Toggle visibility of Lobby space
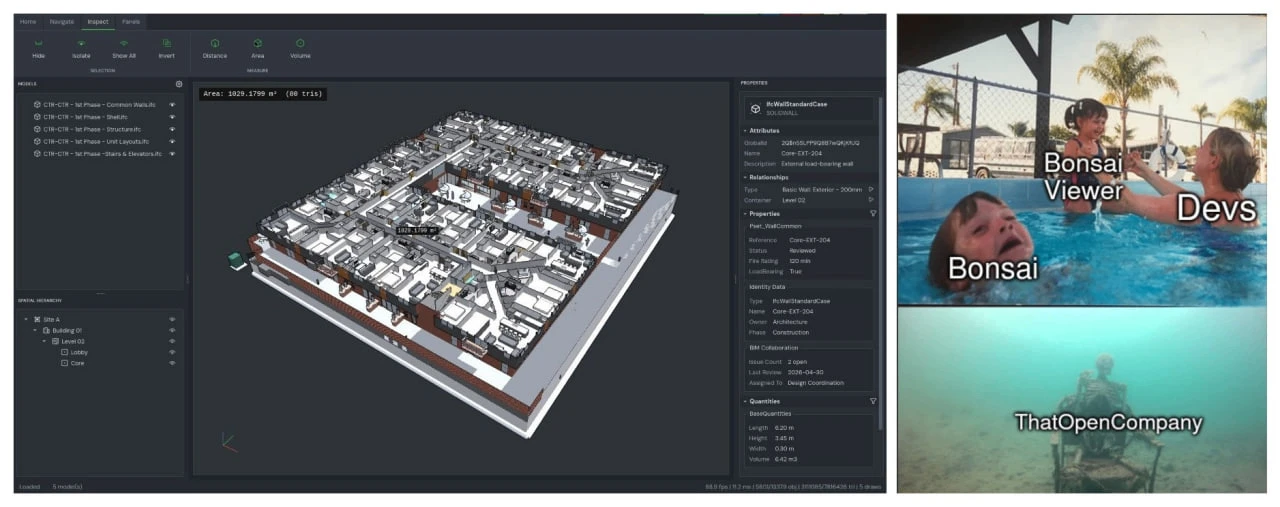Image resolution: width=1280 pixels, height=507 pixels. click(x=172, y=352)
